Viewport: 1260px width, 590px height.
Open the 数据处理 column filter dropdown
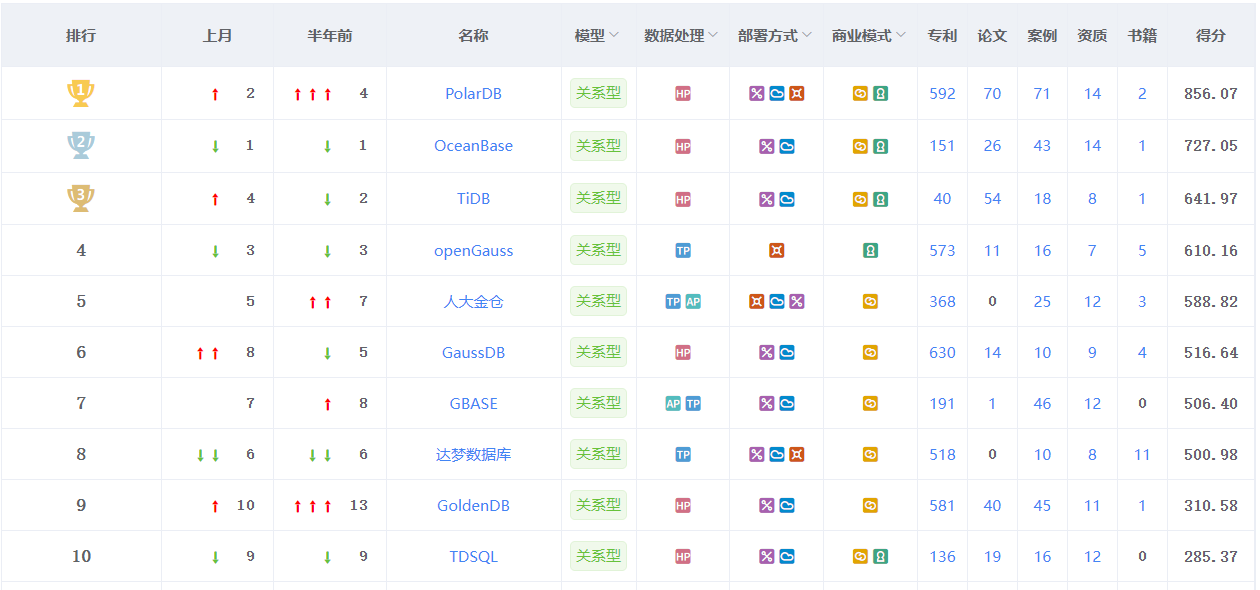tap(713, 35)
